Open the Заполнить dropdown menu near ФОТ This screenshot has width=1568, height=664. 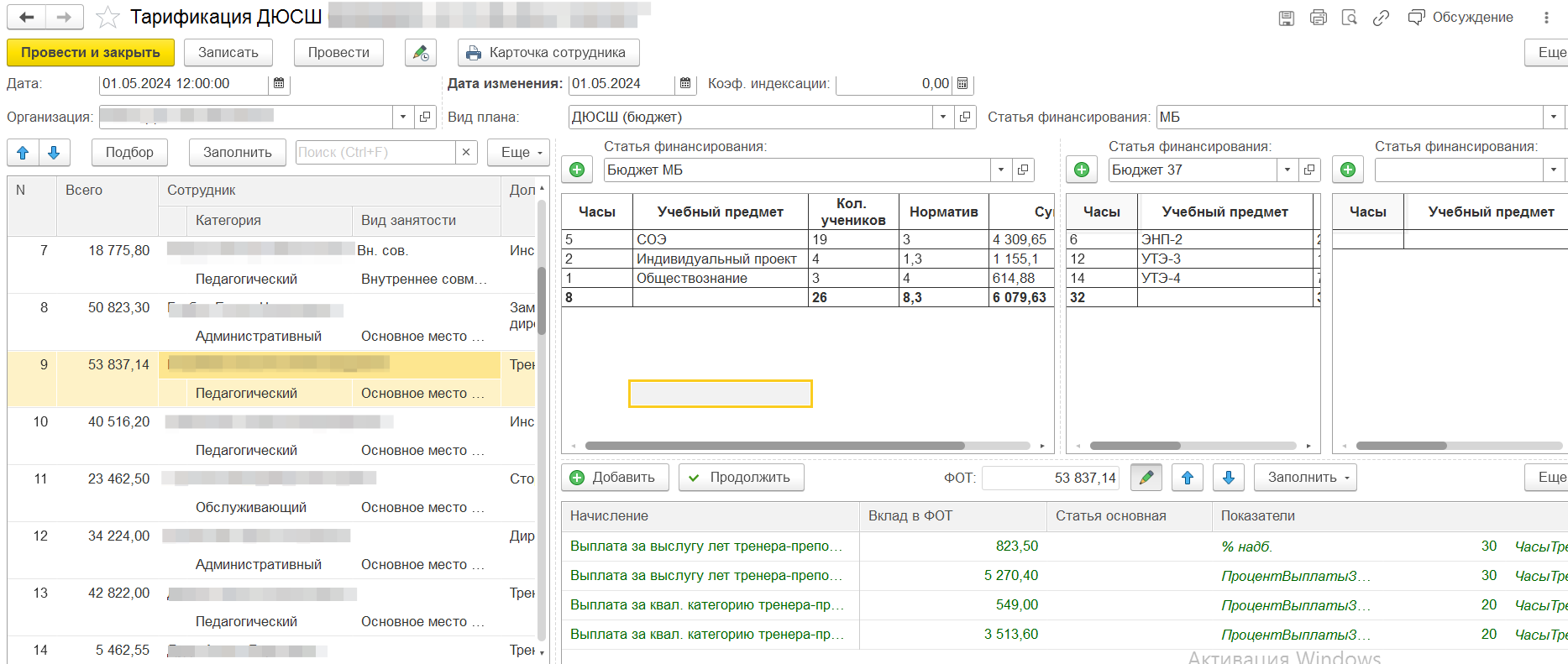(x=1305, y=478)
